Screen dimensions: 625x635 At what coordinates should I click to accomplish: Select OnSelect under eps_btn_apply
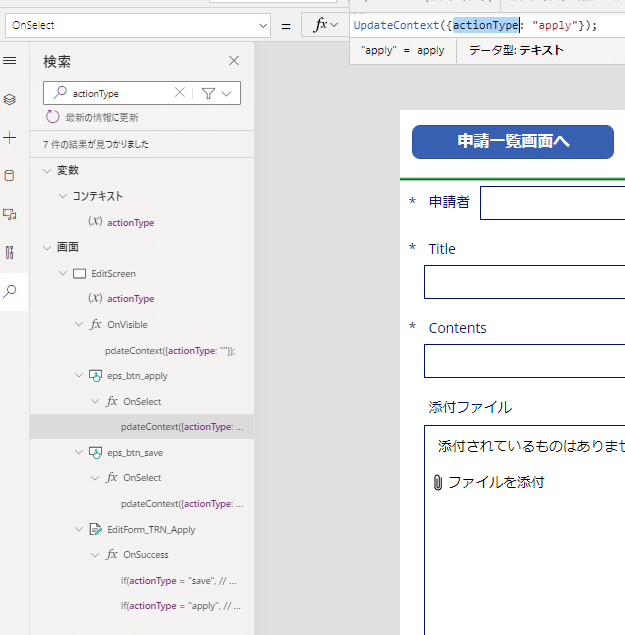[x=142, y=402]
